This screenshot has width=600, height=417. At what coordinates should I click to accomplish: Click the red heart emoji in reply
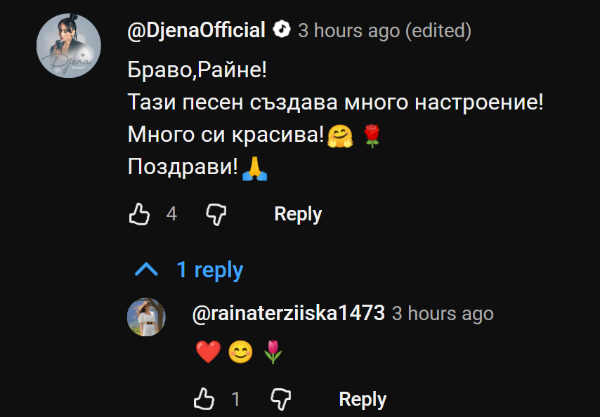(x=208, y=351)
